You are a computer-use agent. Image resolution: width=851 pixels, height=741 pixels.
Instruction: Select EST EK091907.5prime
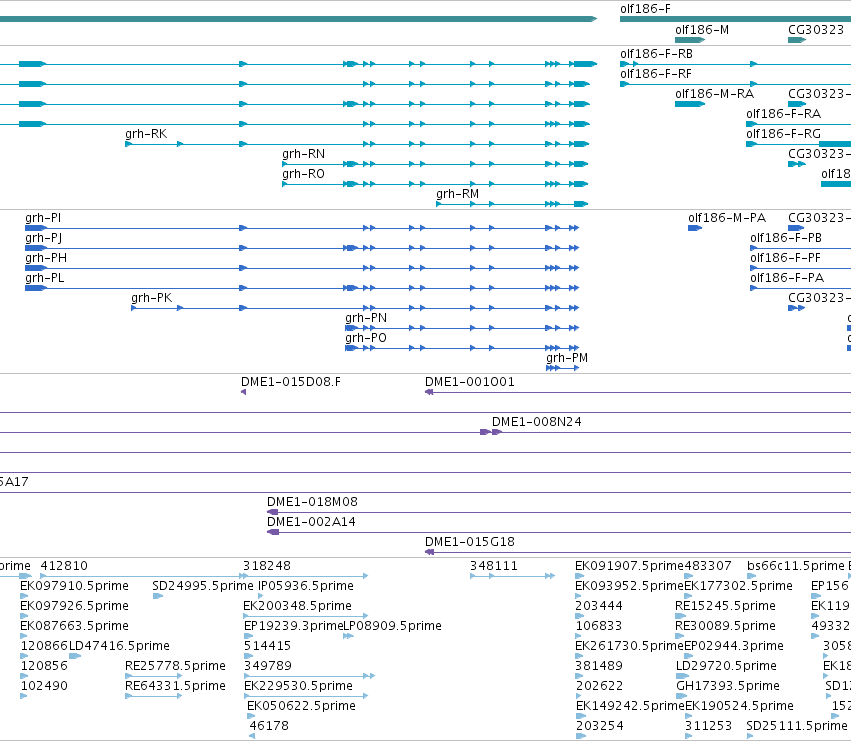point(630,566)
